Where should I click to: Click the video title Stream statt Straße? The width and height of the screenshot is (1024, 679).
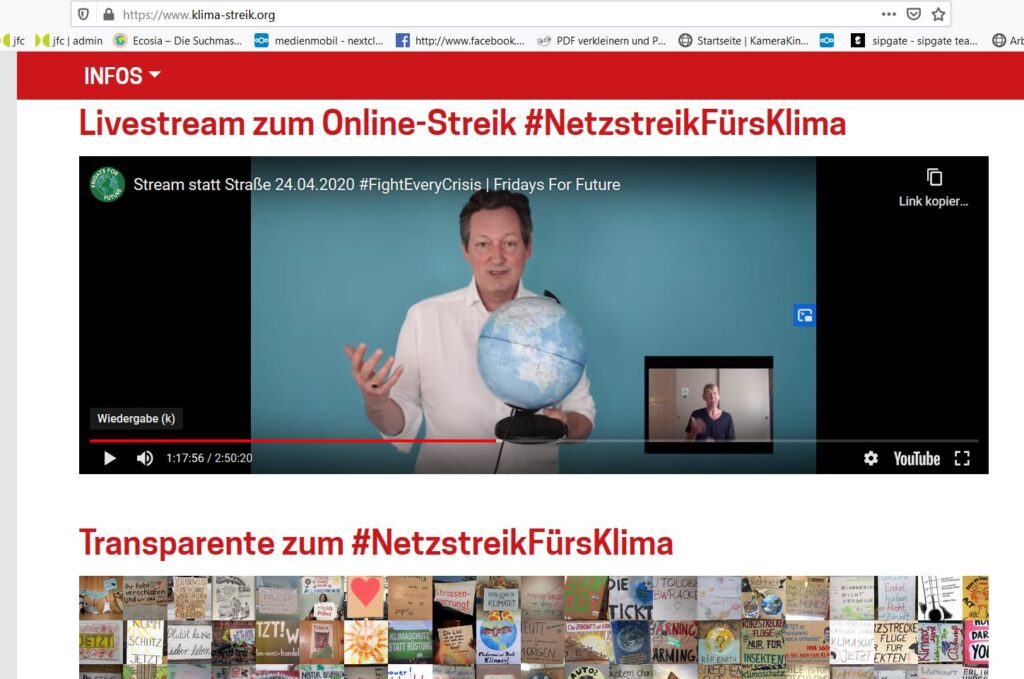[x=376, y=184]
